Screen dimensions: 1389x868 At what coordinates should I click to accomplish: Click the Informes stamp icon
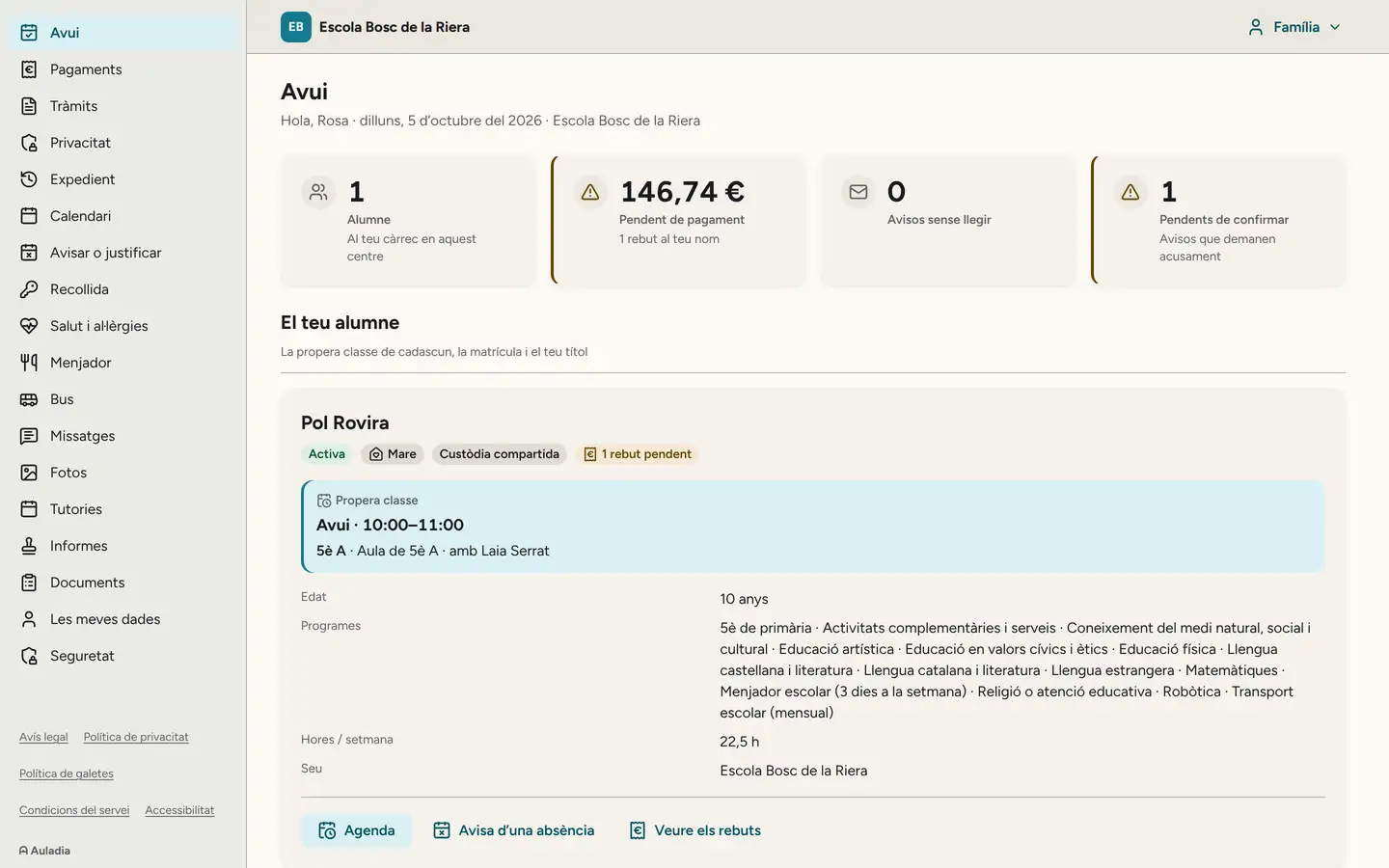[29, 546]
